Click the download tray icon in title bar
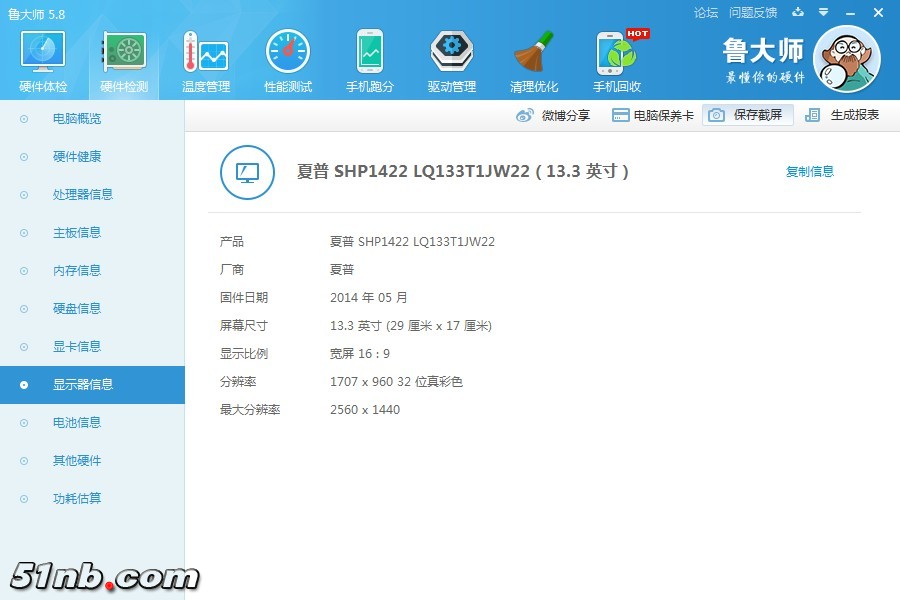Image resolution: width=900 pixels, height=600 pixels. point(798,12)
